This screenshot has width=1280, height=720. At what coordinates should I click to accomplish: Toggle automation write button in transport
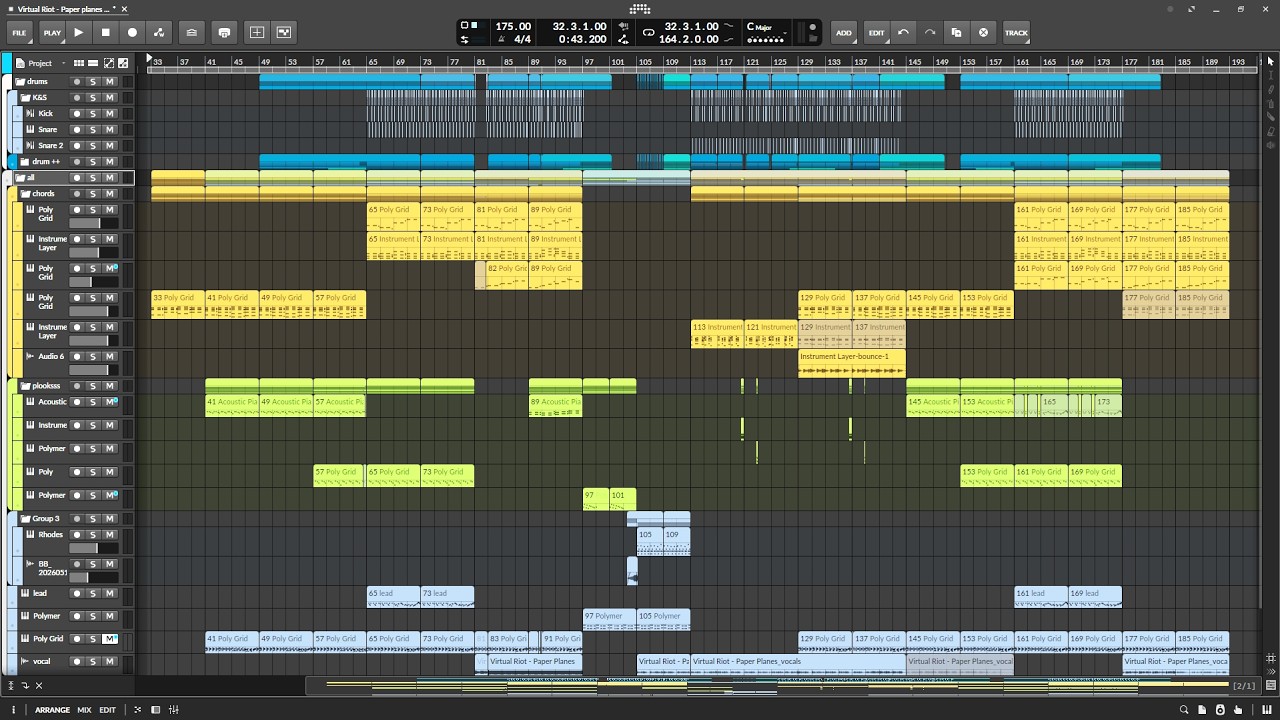tap(159, 32)
